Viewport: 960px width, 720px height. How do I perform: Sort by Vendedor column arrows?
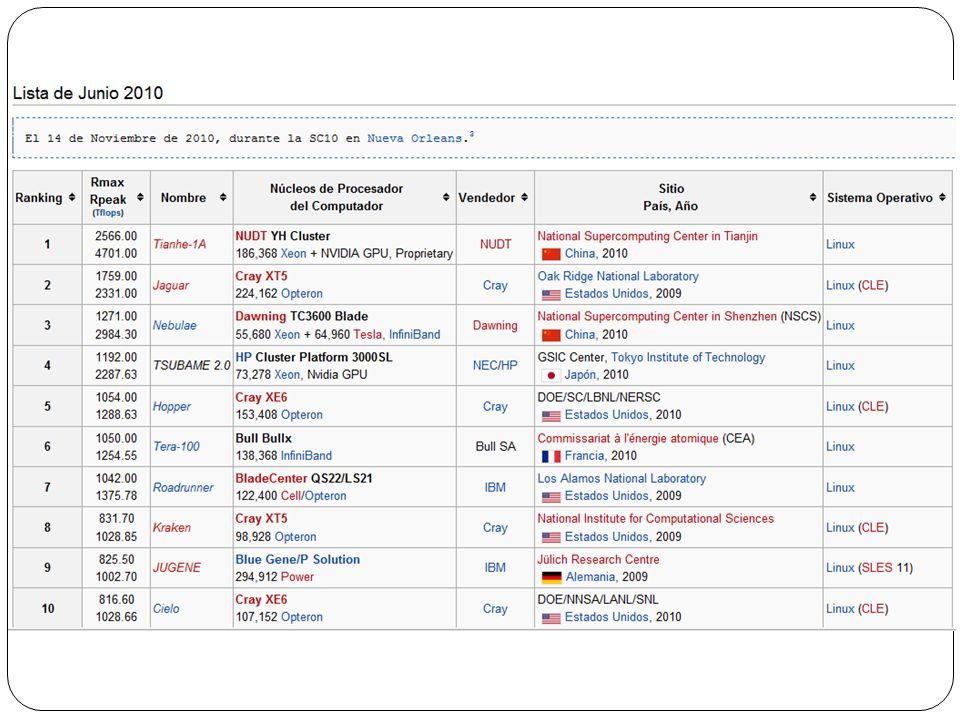525,197
